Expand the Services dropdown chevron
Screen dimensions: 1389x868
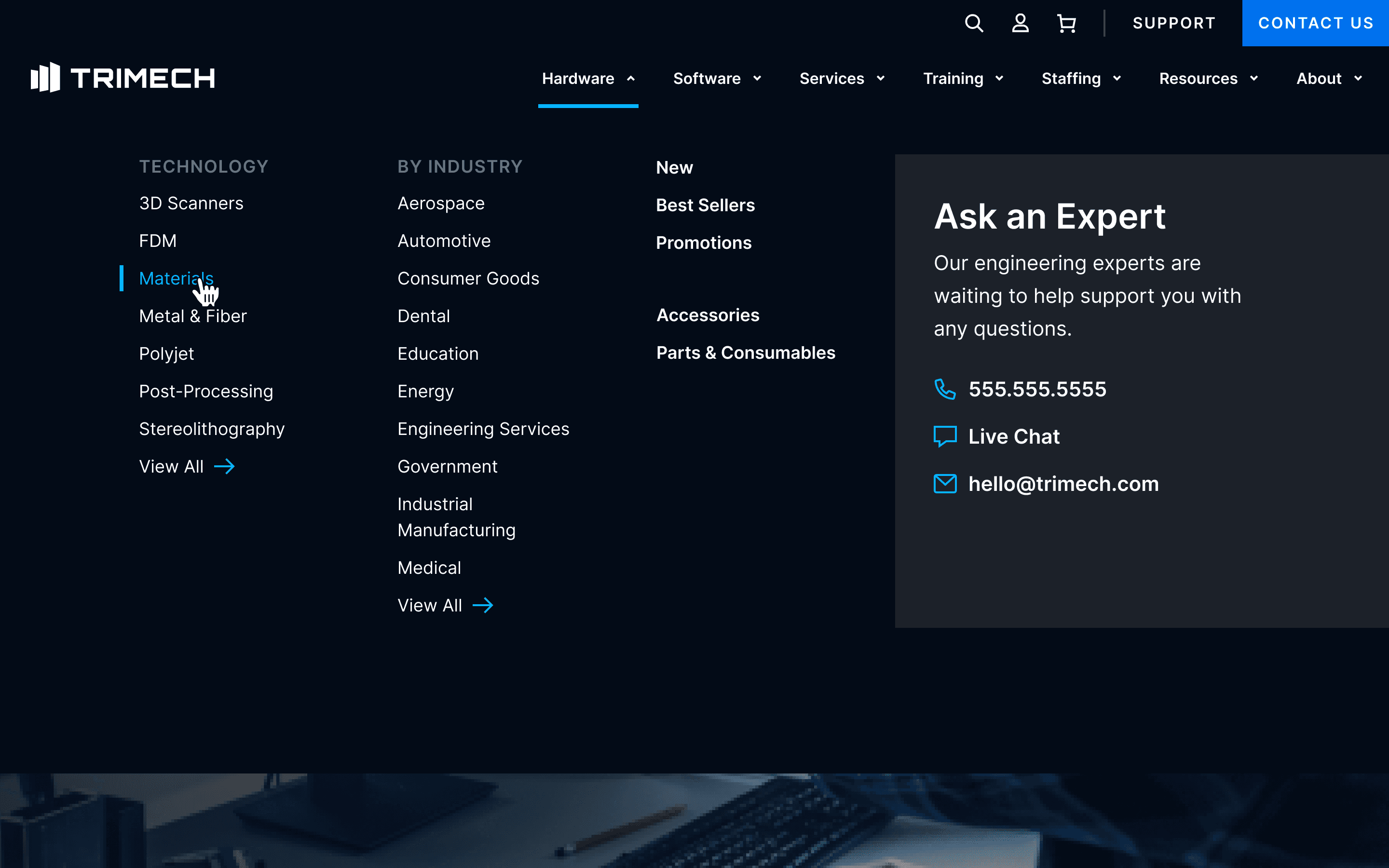pyautogui.click(x=881, y=79)
